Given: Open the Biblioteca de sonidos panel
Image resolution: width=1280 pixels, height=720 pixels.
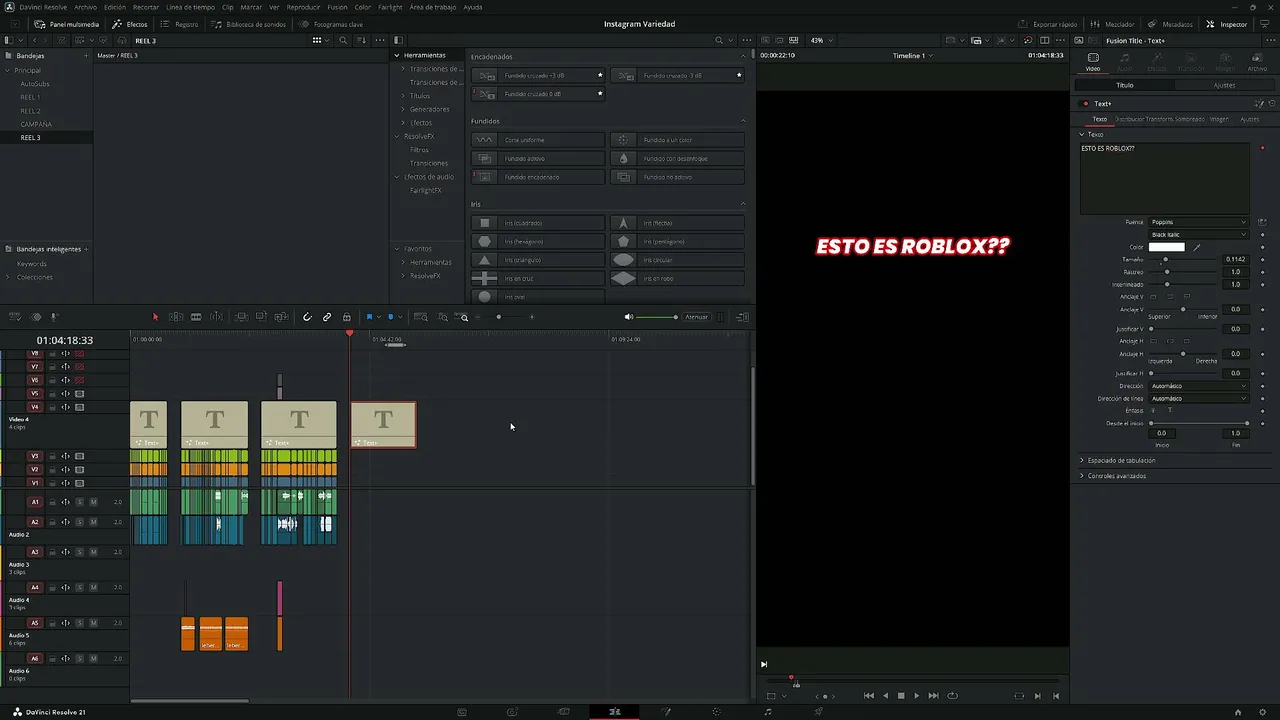Looking at the screenshot, I should (x=250, y=24).
